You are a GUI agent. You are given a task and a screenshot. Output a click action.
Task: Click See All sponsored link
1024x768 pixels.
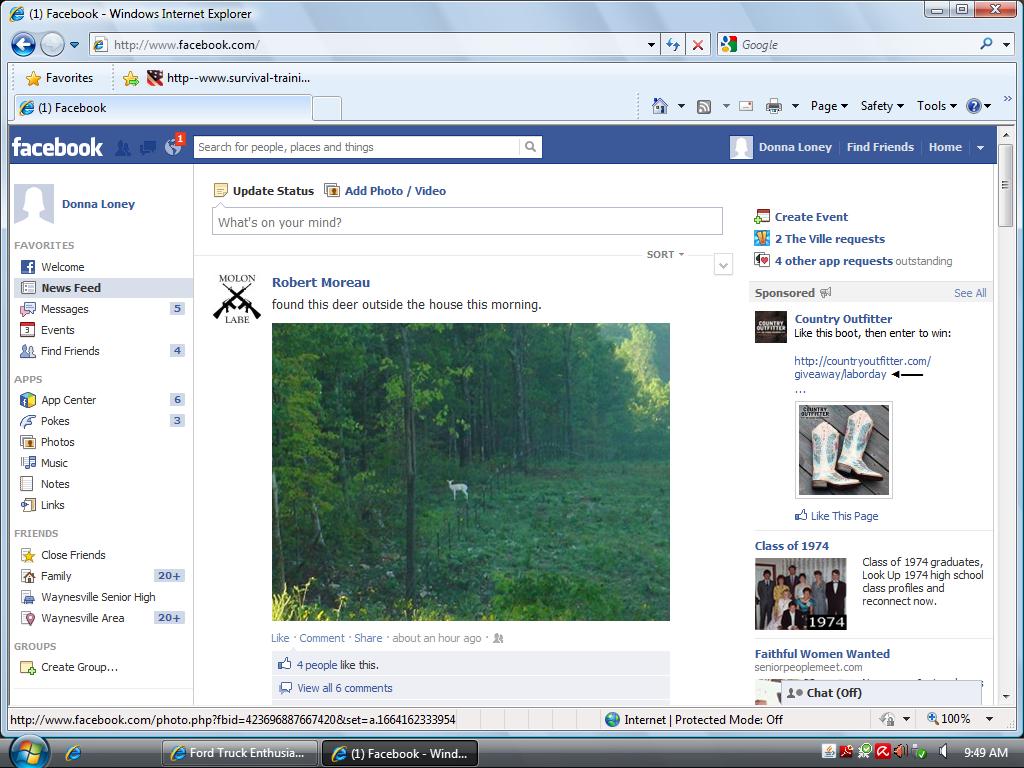[970, 293]
